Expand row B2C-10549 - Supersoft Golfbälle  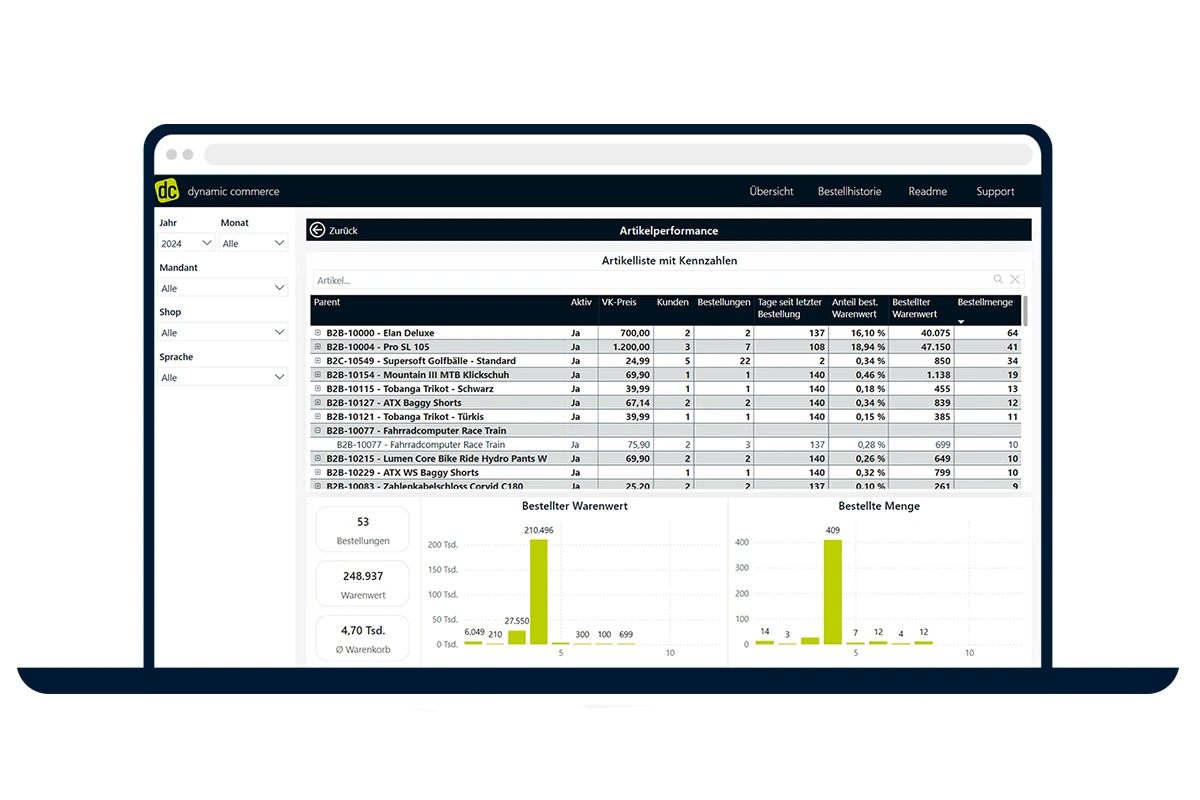coord(318,361)
